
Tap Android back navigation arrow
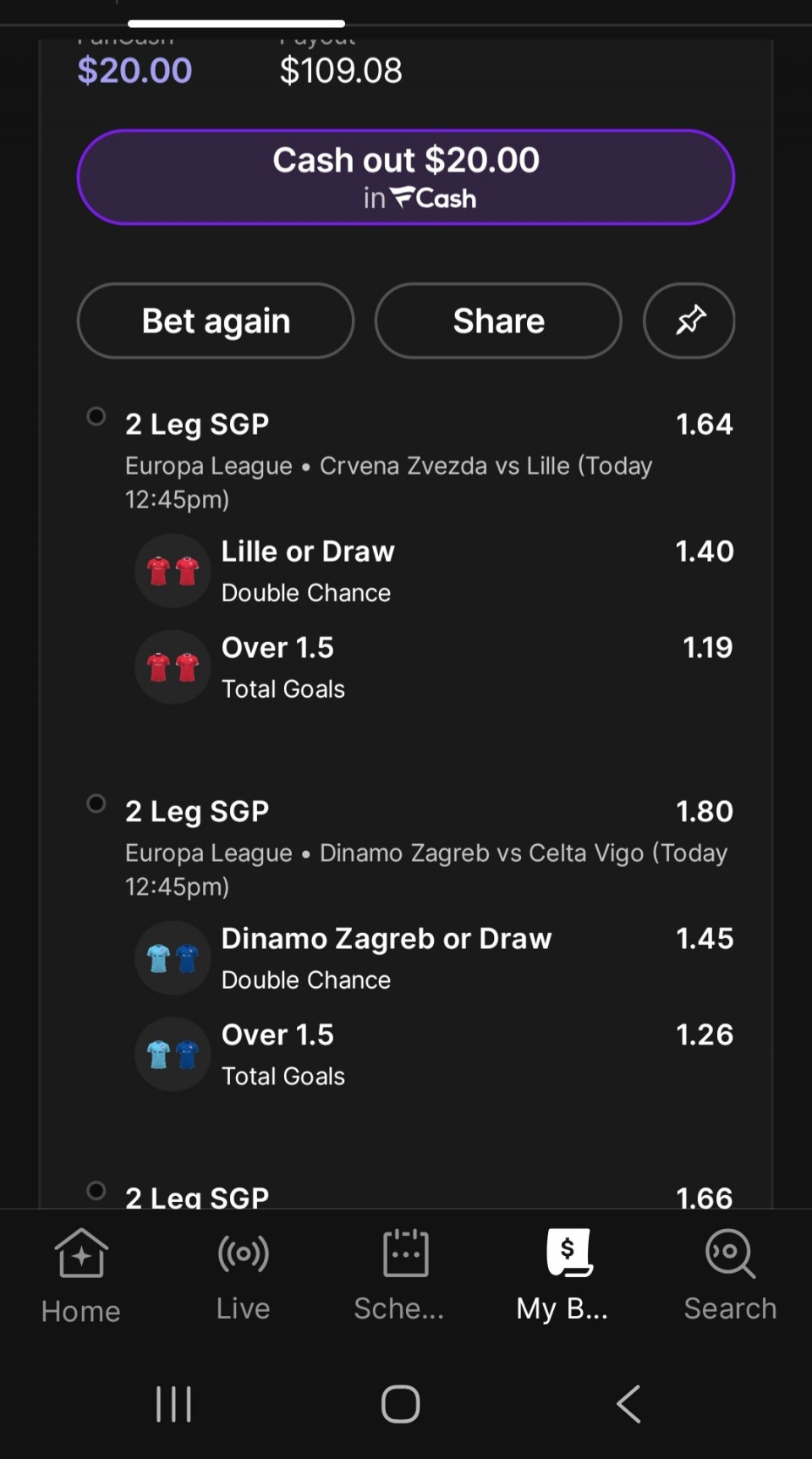tap(628, 1404)
